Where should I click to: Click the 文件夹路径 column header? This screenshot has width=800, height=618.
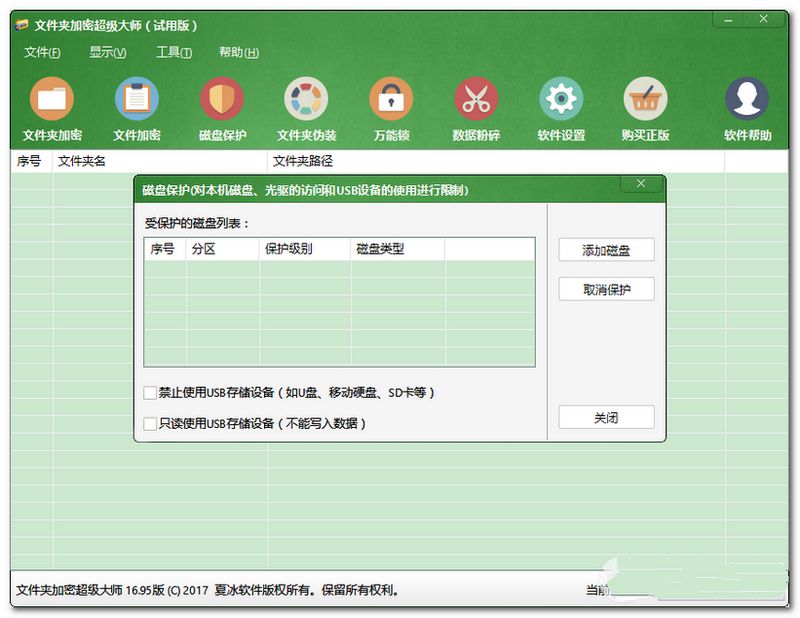pos(496,161)
